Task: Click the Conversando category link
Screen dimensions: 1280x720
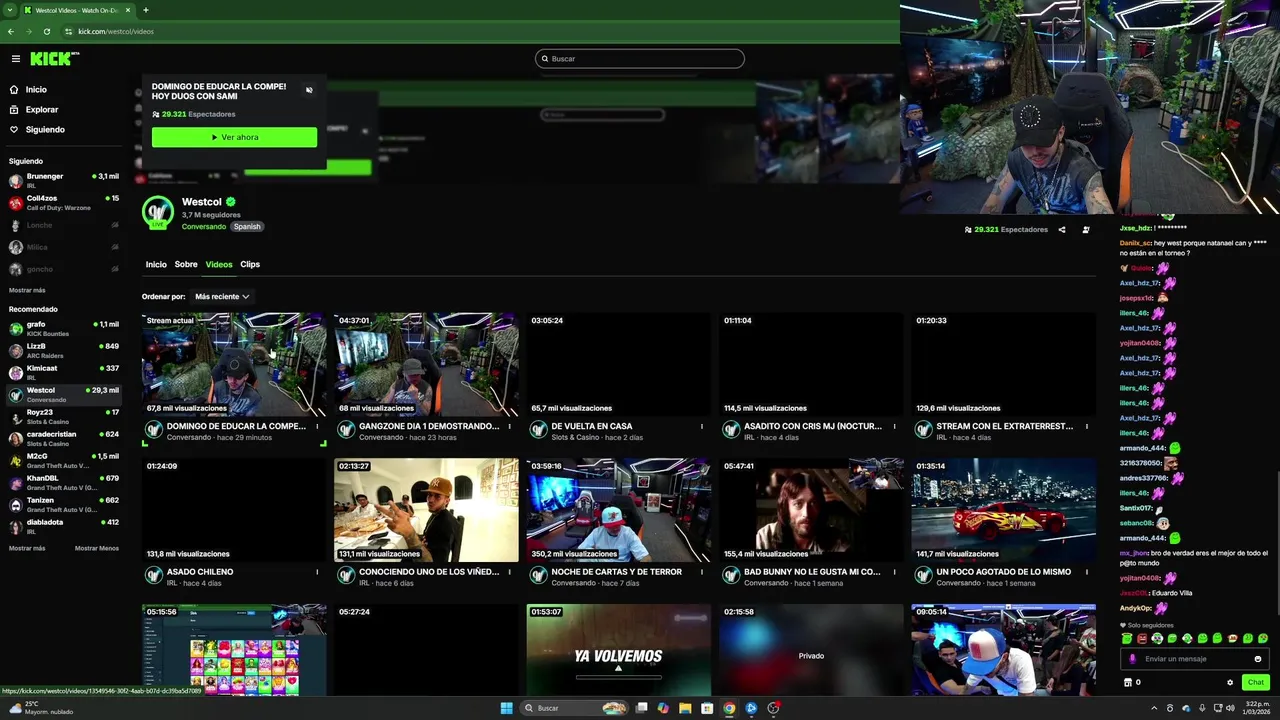Action: 204,227
